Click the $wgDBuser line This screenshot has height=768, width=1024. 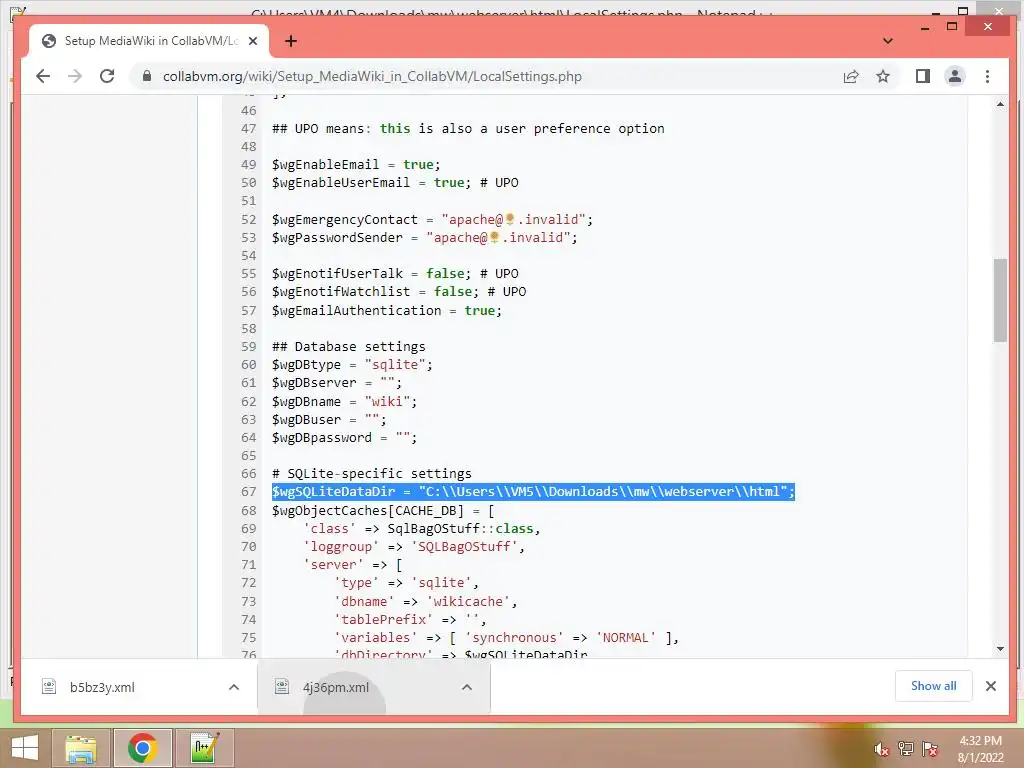(x=328, y=419)
